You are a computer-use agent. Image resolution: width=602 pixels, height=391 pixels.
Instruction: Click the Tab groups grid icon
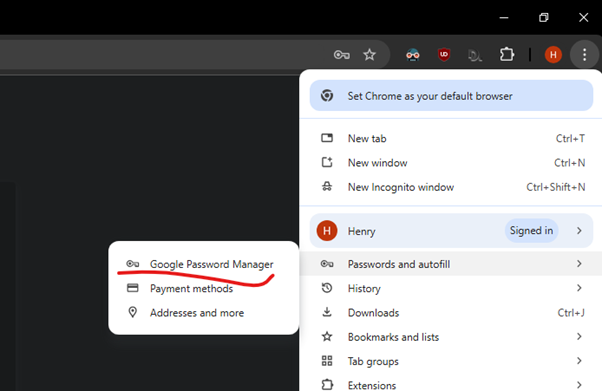click(x=327, y=361)
